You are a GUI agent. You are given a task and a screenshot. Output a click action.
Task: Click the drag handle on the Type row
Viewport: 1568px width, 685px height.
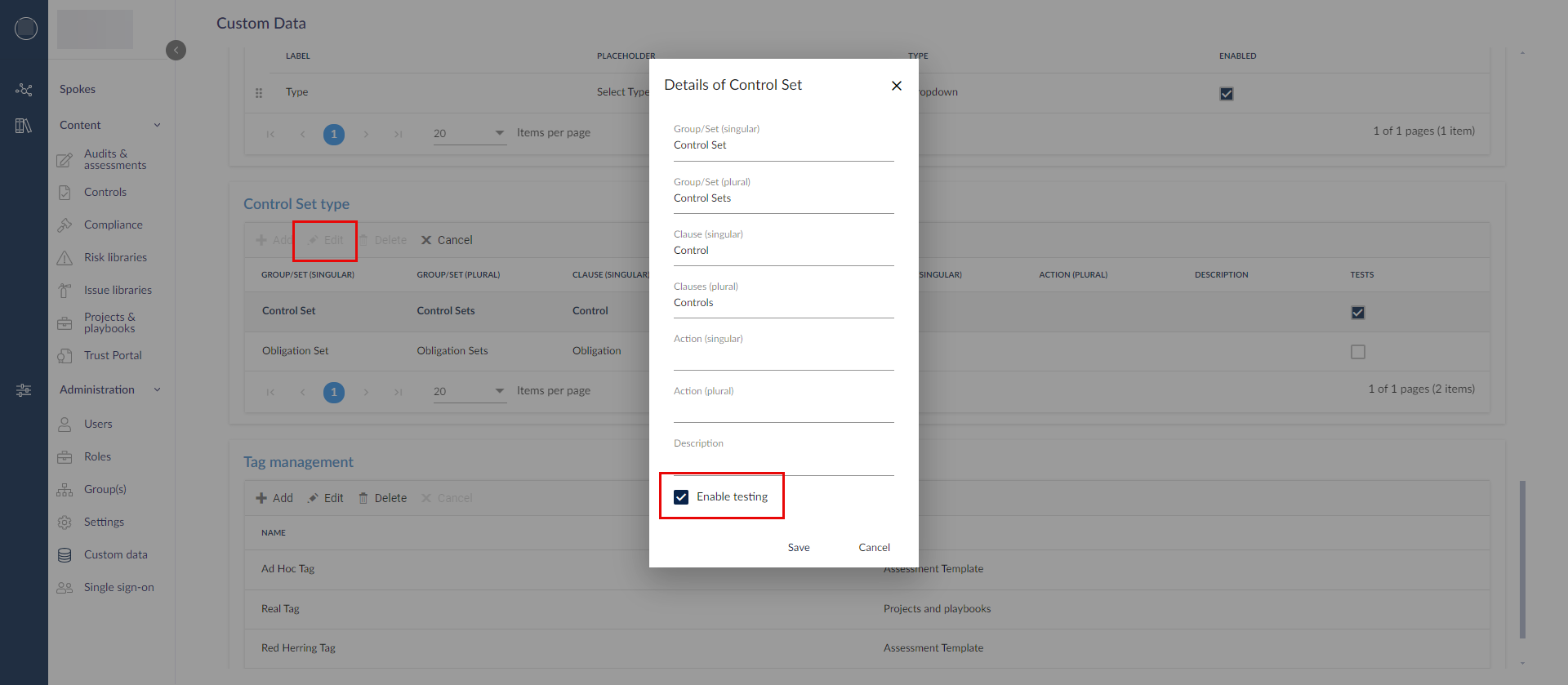pos(259,93)
